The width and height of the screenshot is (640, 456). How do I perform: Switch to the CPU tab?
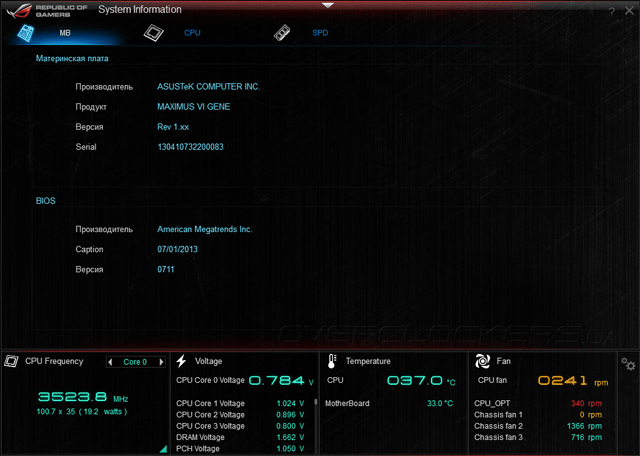pos(192,33)
